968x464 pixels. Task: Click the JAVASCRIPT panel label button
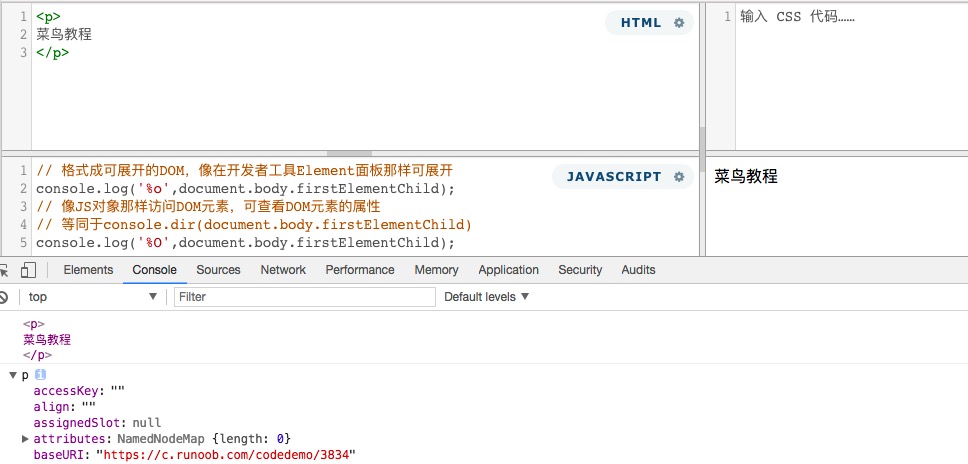coord(613,177)
